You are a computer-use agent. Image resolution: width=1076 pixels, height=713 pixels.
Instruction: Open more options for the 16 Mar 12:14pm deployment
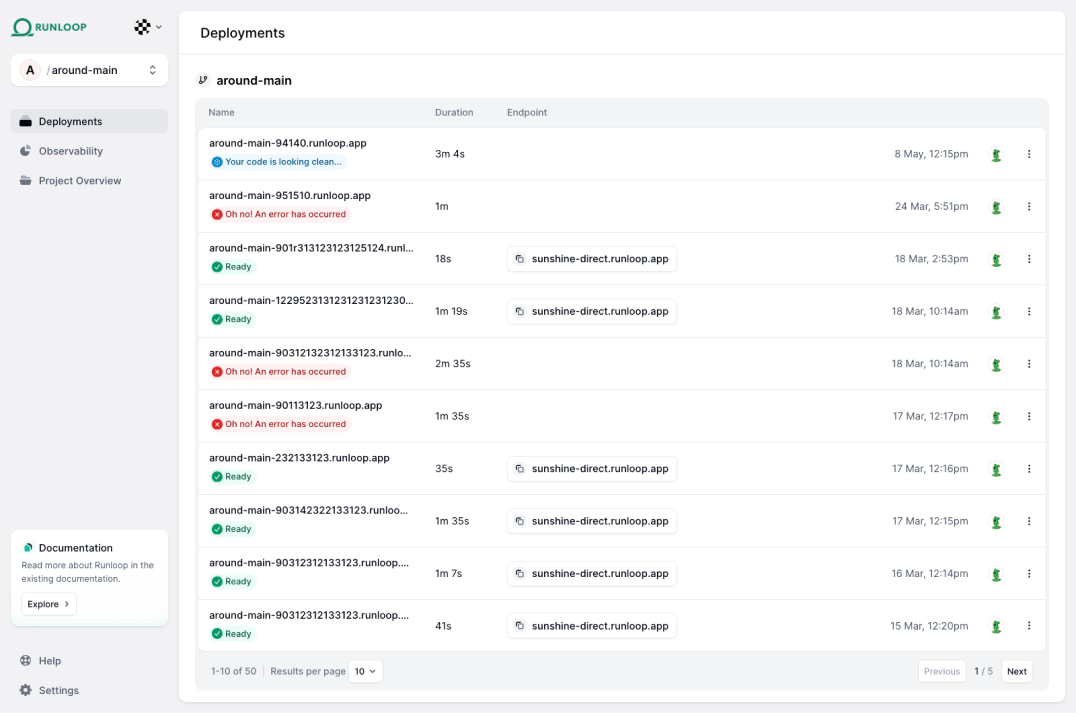coord(1029,574)
